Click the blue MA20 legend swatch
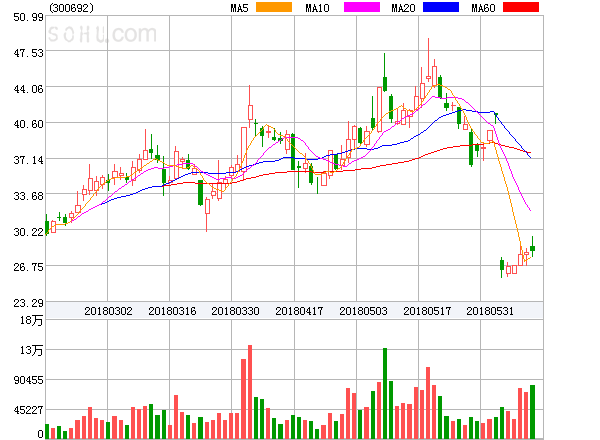This screenshot has height=440, width=600. [x=441, y=7]
